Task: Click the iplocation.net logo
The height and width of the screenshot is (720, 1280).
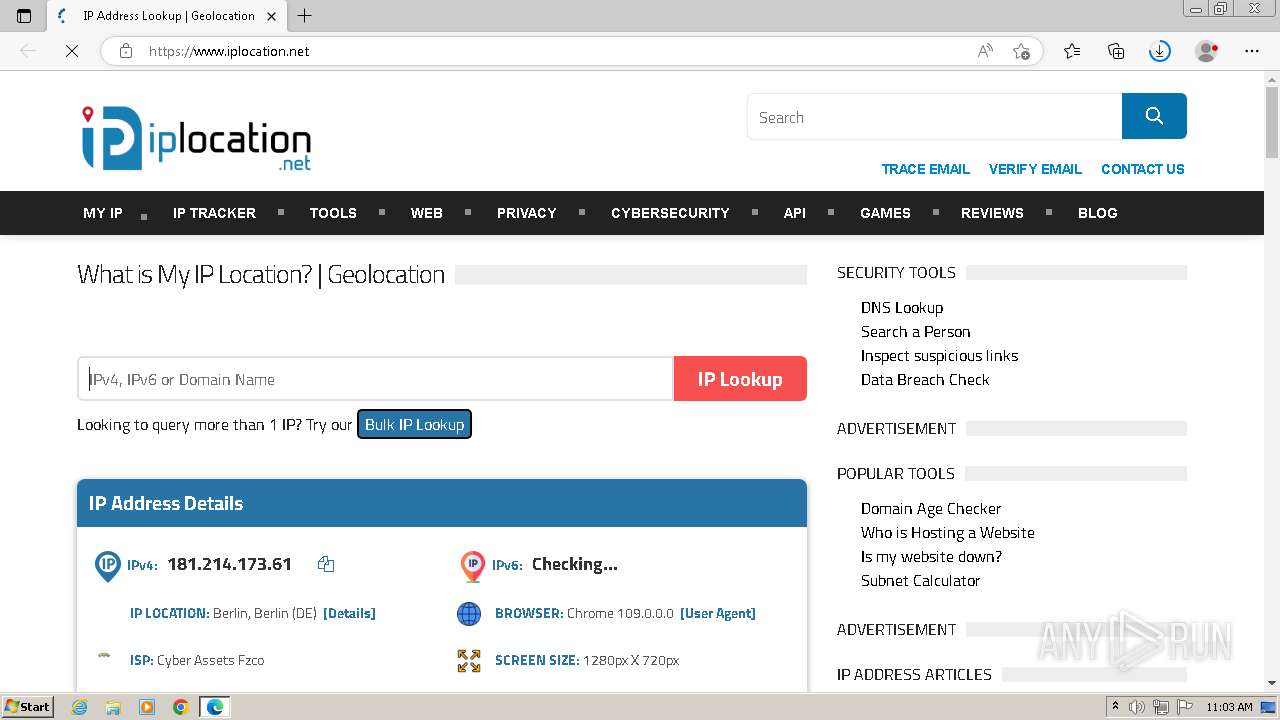Action: pos(196,138)
